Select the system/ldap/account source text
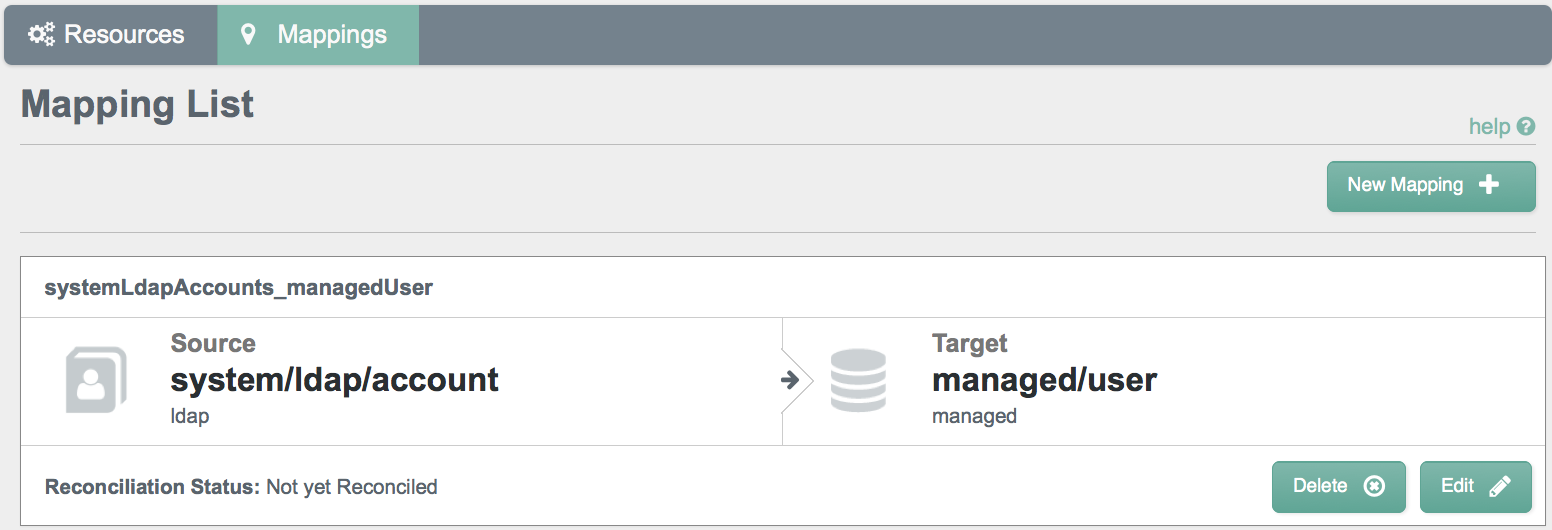Image resolution: width=1552 pixels, height=530 pixels. click(x=335, y=380)
